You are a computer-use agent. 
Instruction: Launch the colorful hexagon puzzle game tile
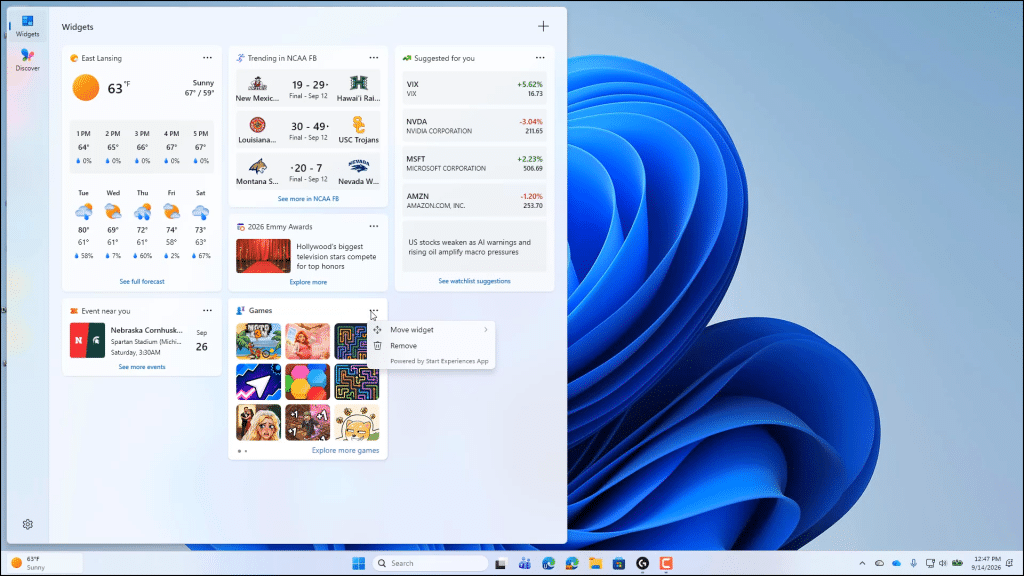coord(308,382)
